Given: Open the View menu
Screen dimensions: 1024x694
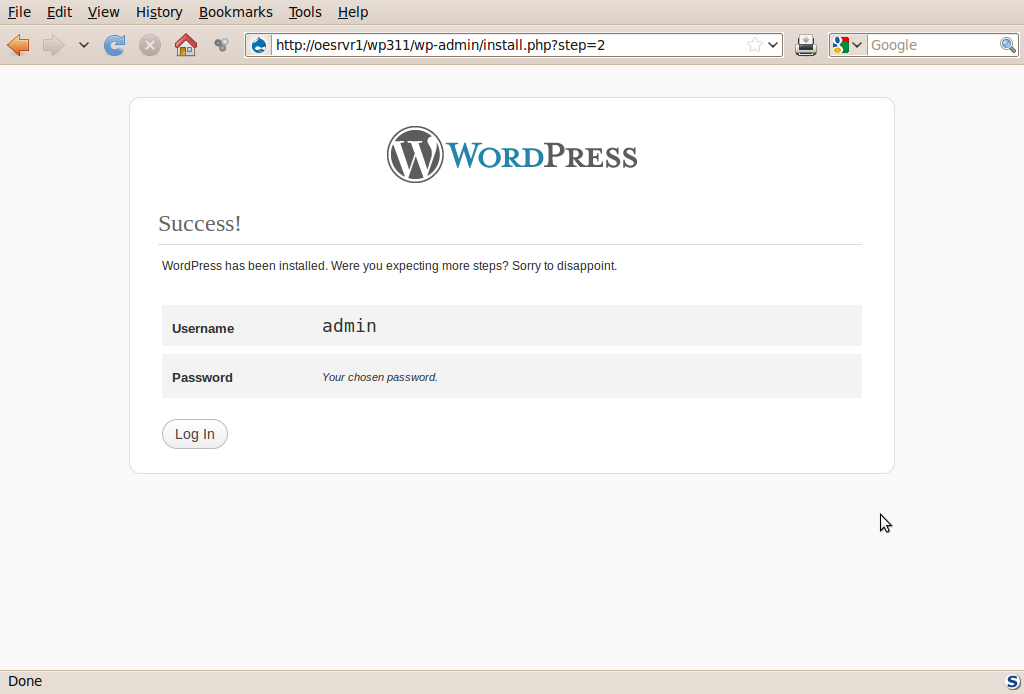Looking at the screenshot, I should pos(103,12).
